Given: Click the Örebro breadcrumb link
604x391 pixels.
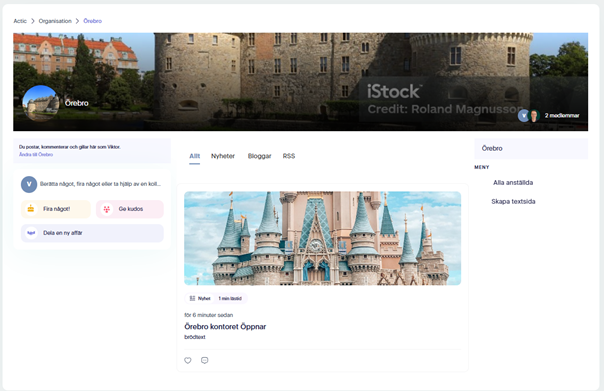Looking at the screenshot, I should pos(92,21).
